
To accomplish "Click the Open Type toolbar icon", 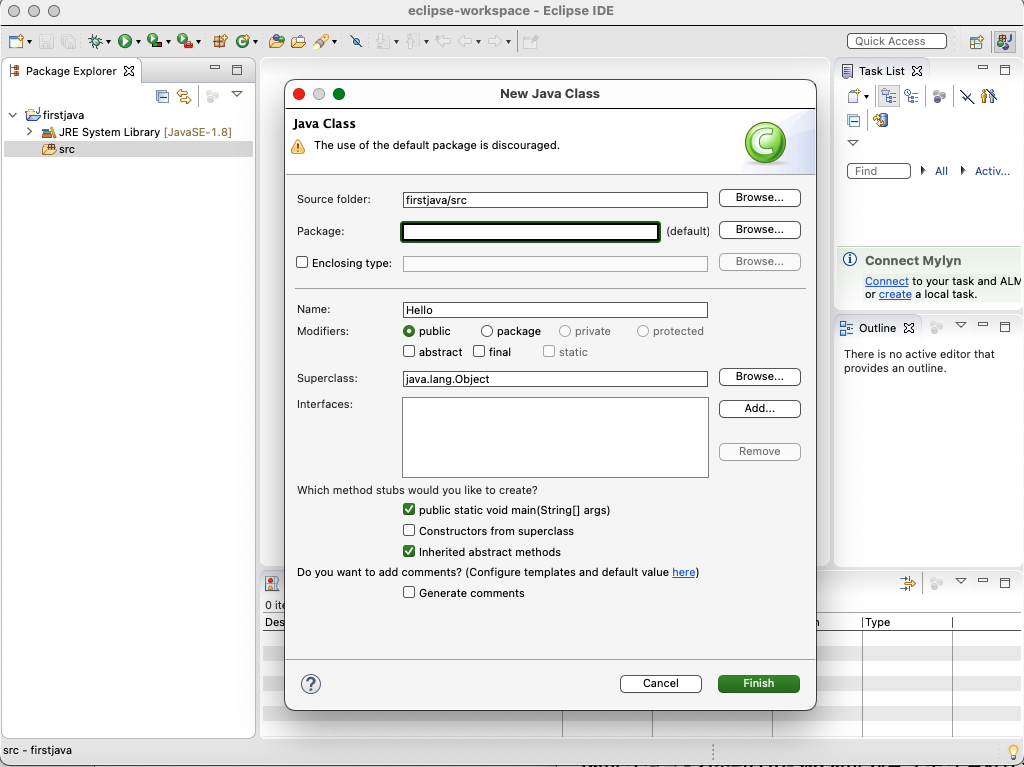I will [277, 42].
